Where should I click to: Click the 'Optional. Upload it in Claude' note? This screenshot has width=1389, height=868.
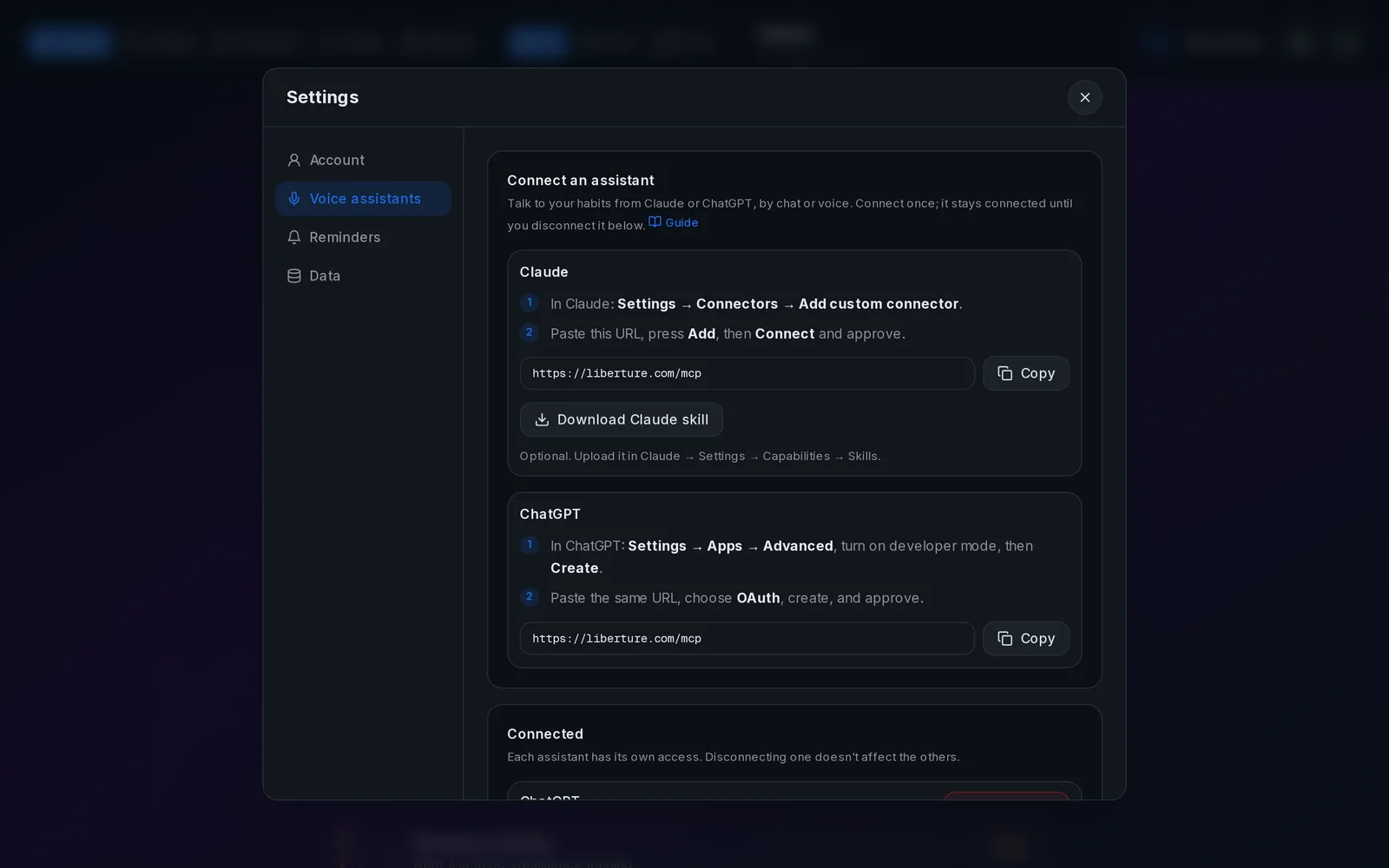coord(700,457)
